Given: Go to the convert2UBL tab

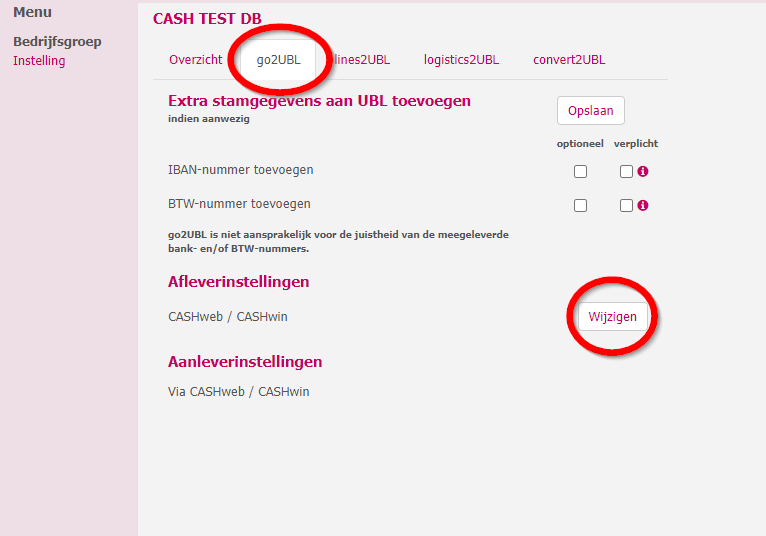Looking at the screenshot, I should 569,60.
